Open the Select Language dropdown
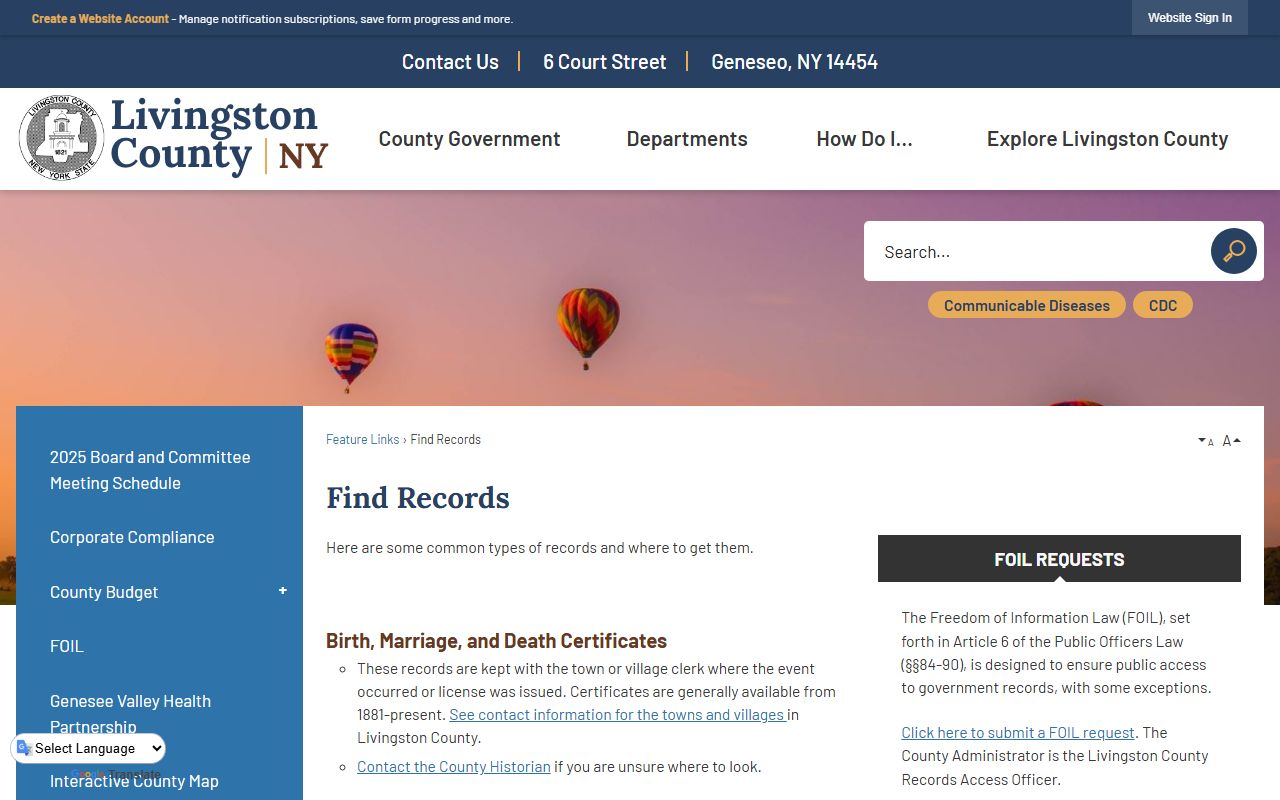Screen dimensions: 1280x800 tap(88, 748)
